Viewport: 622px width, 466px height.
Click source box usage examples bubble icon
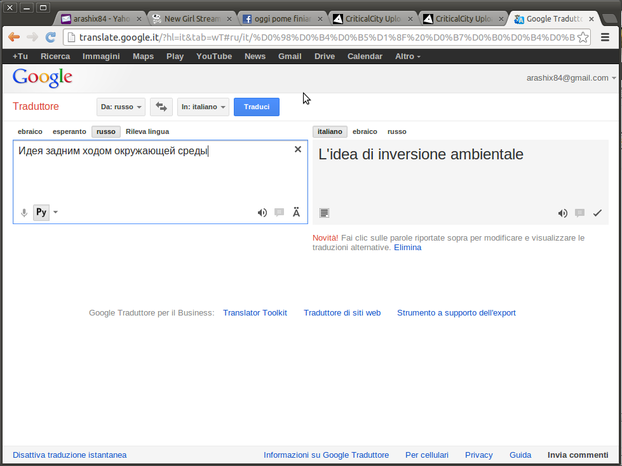(279, 213)
